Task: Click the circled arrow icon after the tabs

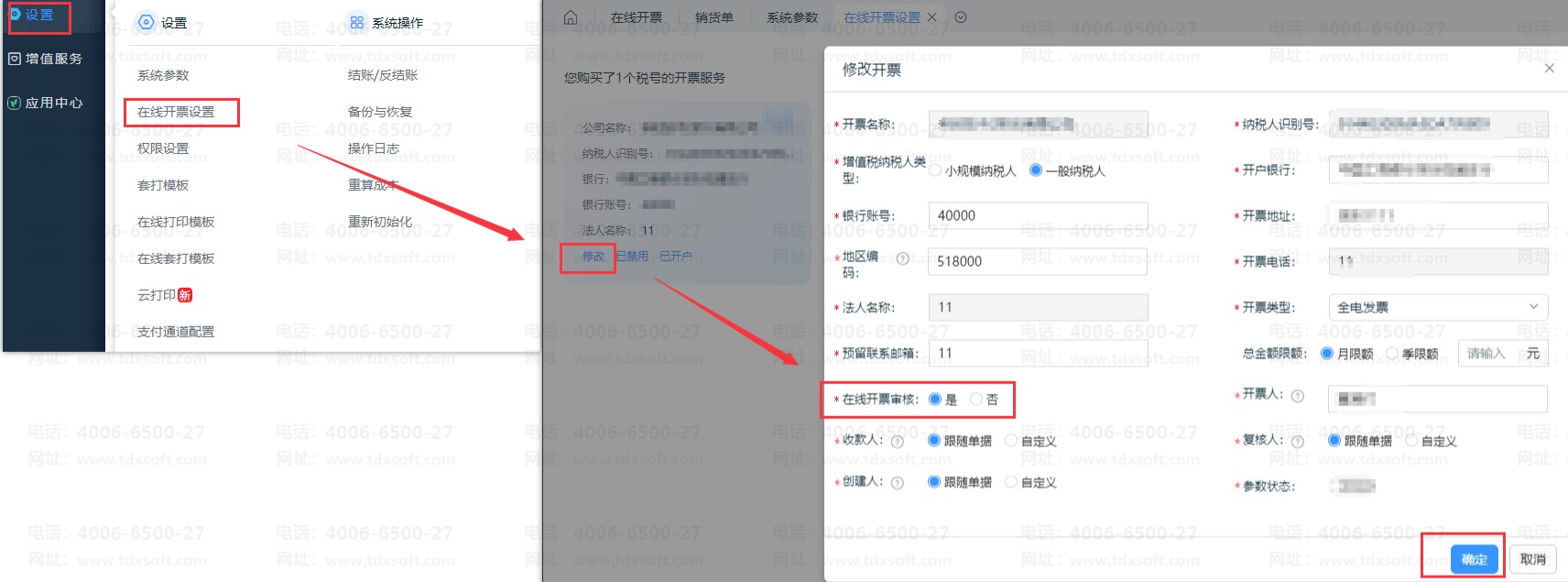Action: point(960,17)
